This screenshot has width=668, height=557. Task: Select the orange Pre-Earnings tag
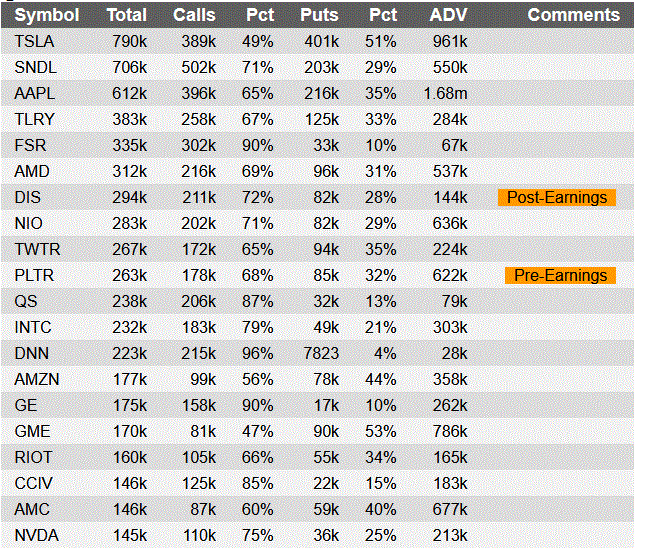[x=559, y=275]
